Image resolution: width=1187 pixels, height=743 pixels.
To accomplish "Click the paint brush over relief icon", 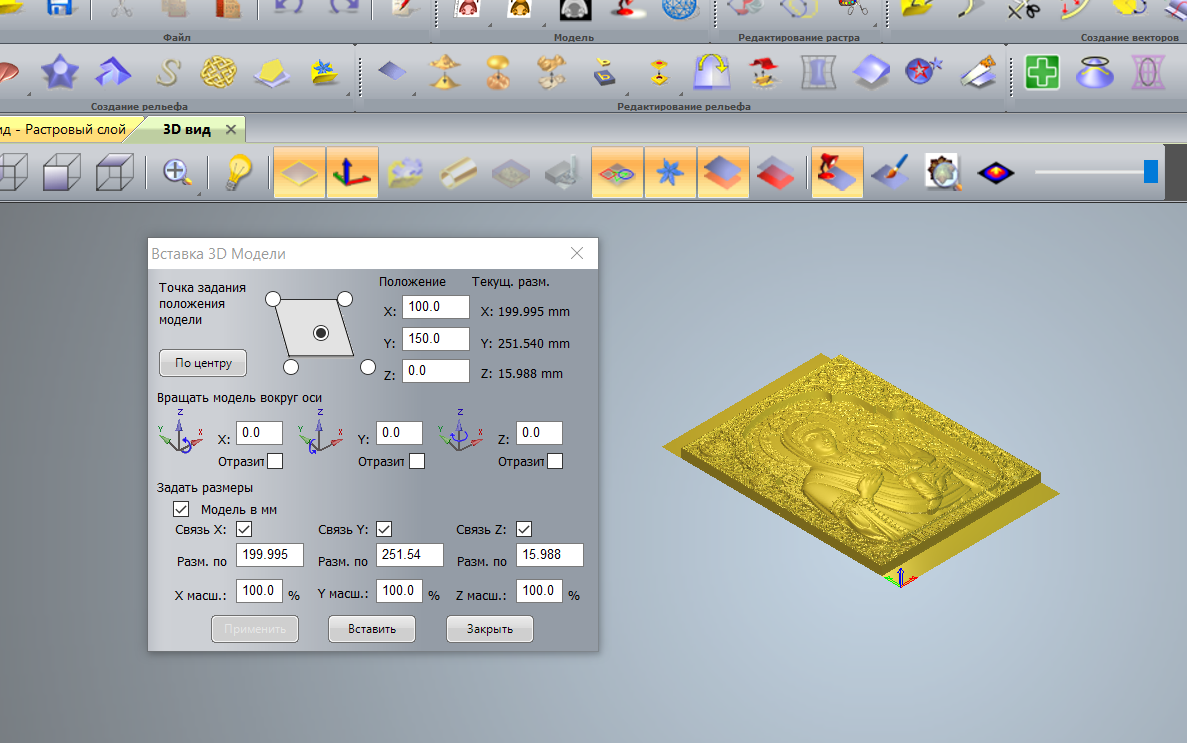I will coord(889,173).
